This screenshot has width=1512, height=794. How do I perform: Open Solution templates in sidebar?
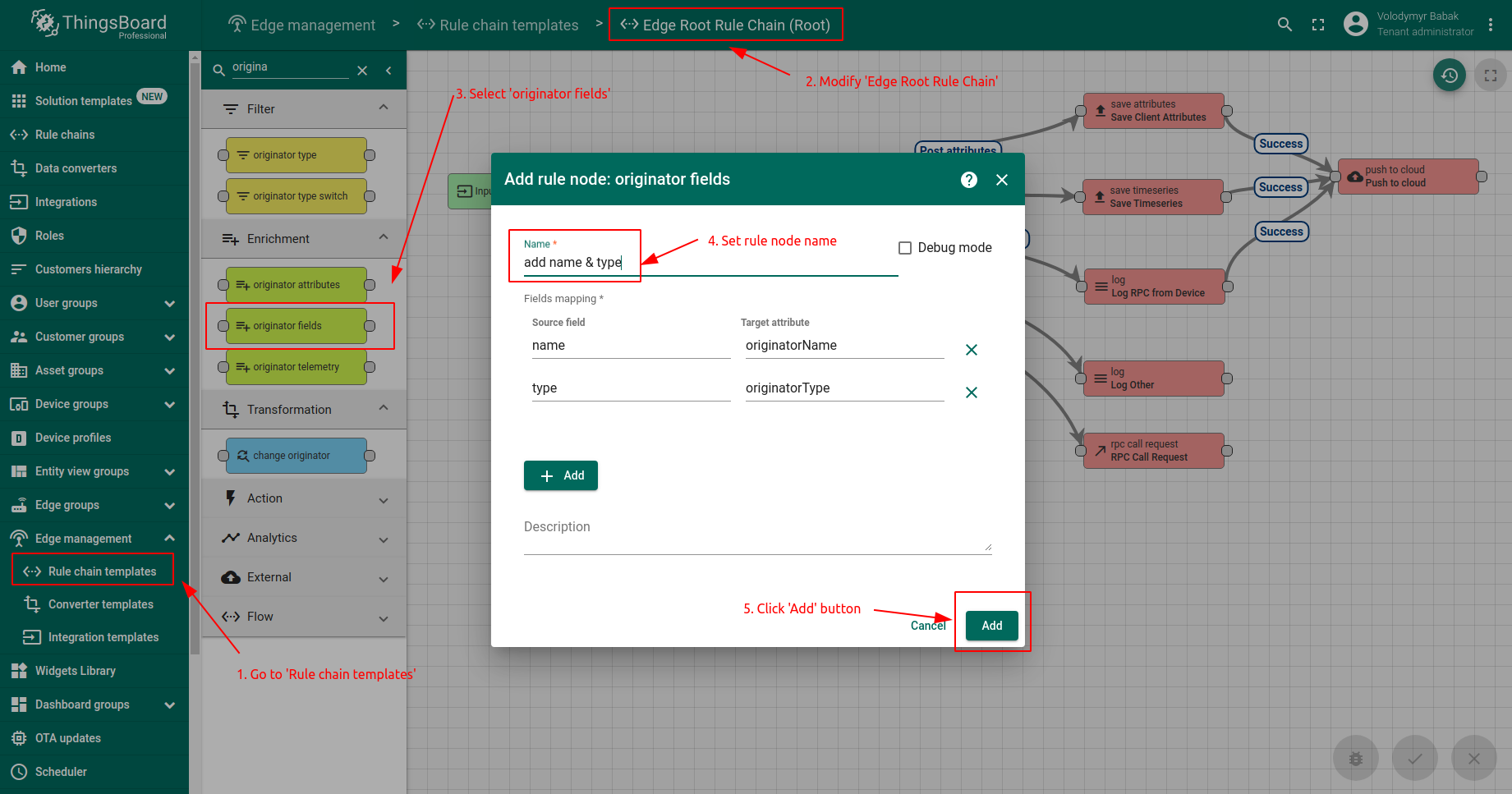[x=94, y=101]
